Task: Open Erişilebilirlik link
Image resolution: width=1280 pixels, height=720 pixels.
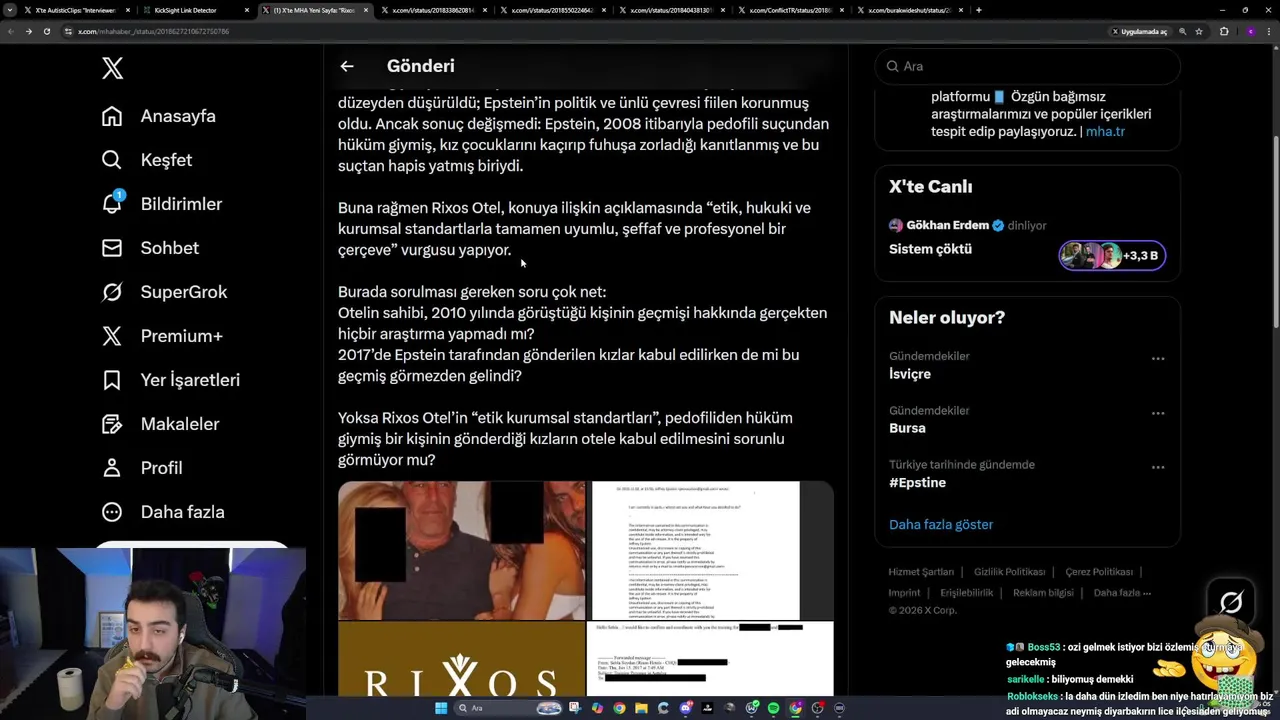Action: (966, 592)
